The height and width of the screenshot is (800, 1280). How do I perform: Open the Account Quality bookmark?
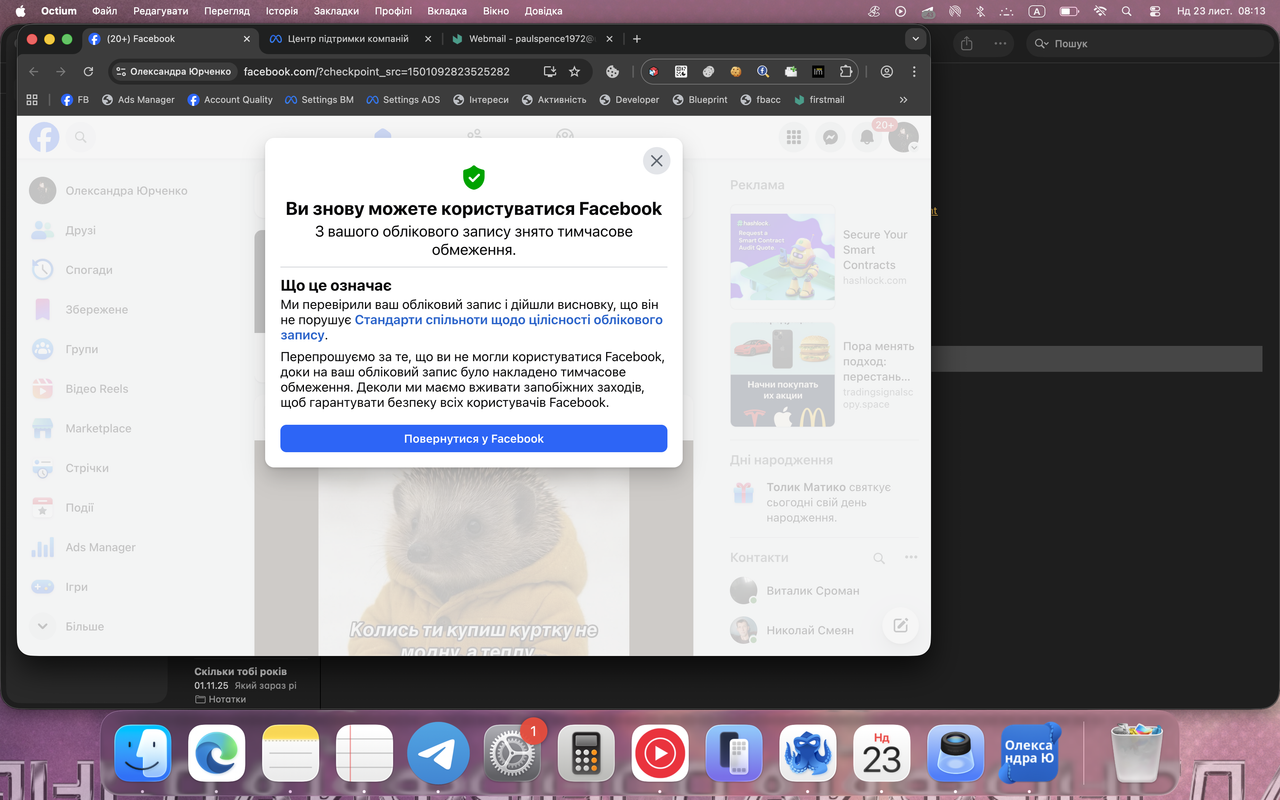[x=230, y=100]
